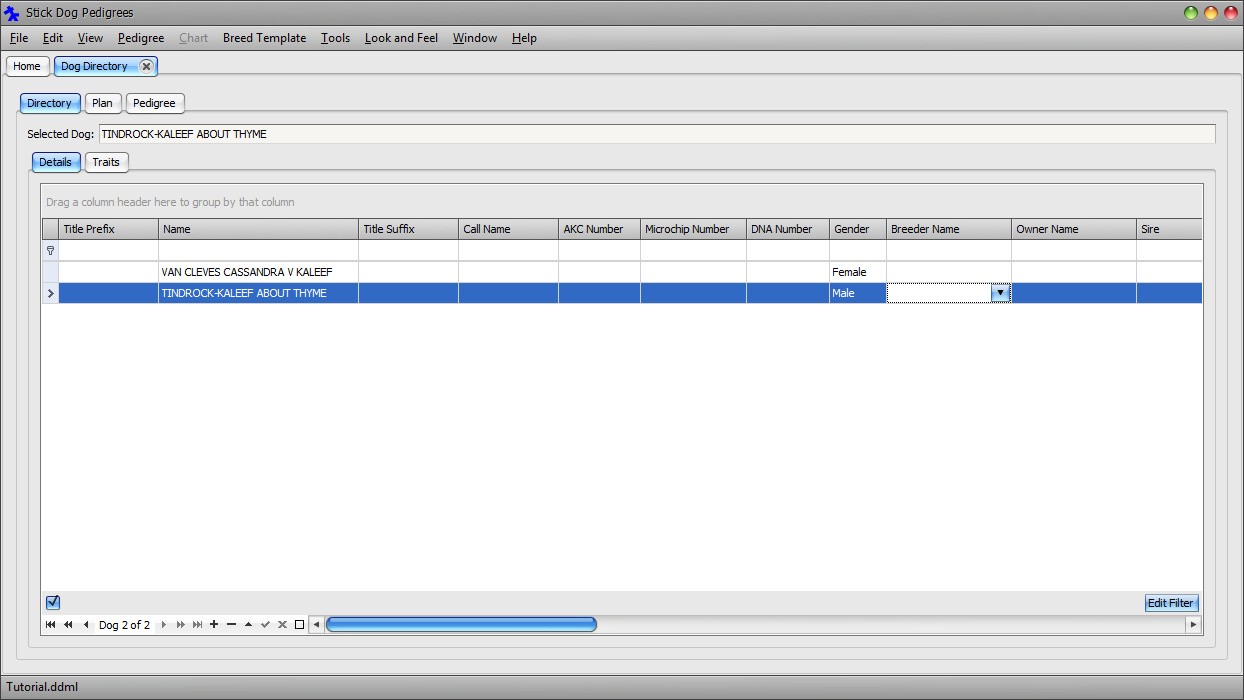Navigate to the last record using the skip icon
1244x700 pixels.
[198, 624]
